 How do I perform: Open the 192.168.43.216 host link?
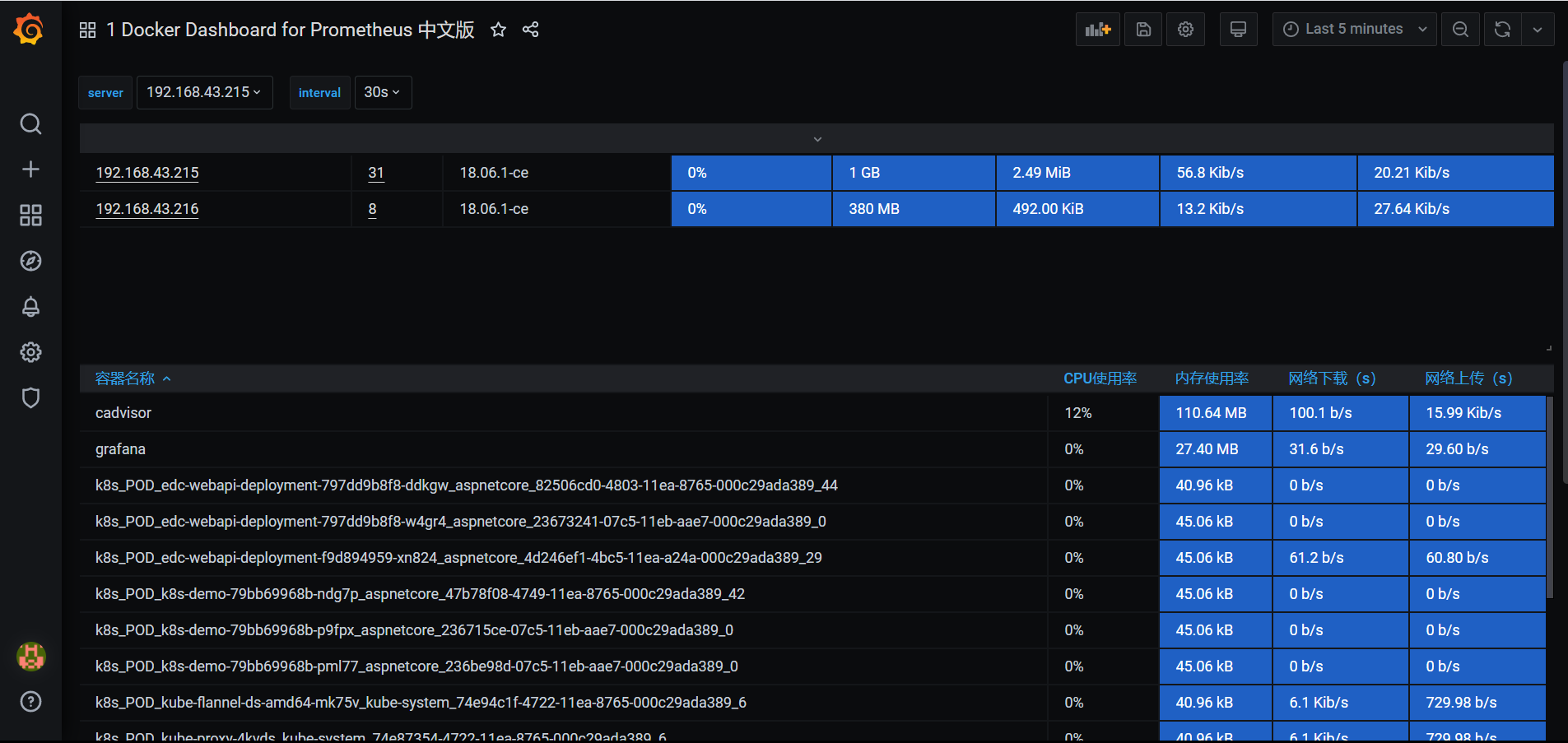pos(147,209)
